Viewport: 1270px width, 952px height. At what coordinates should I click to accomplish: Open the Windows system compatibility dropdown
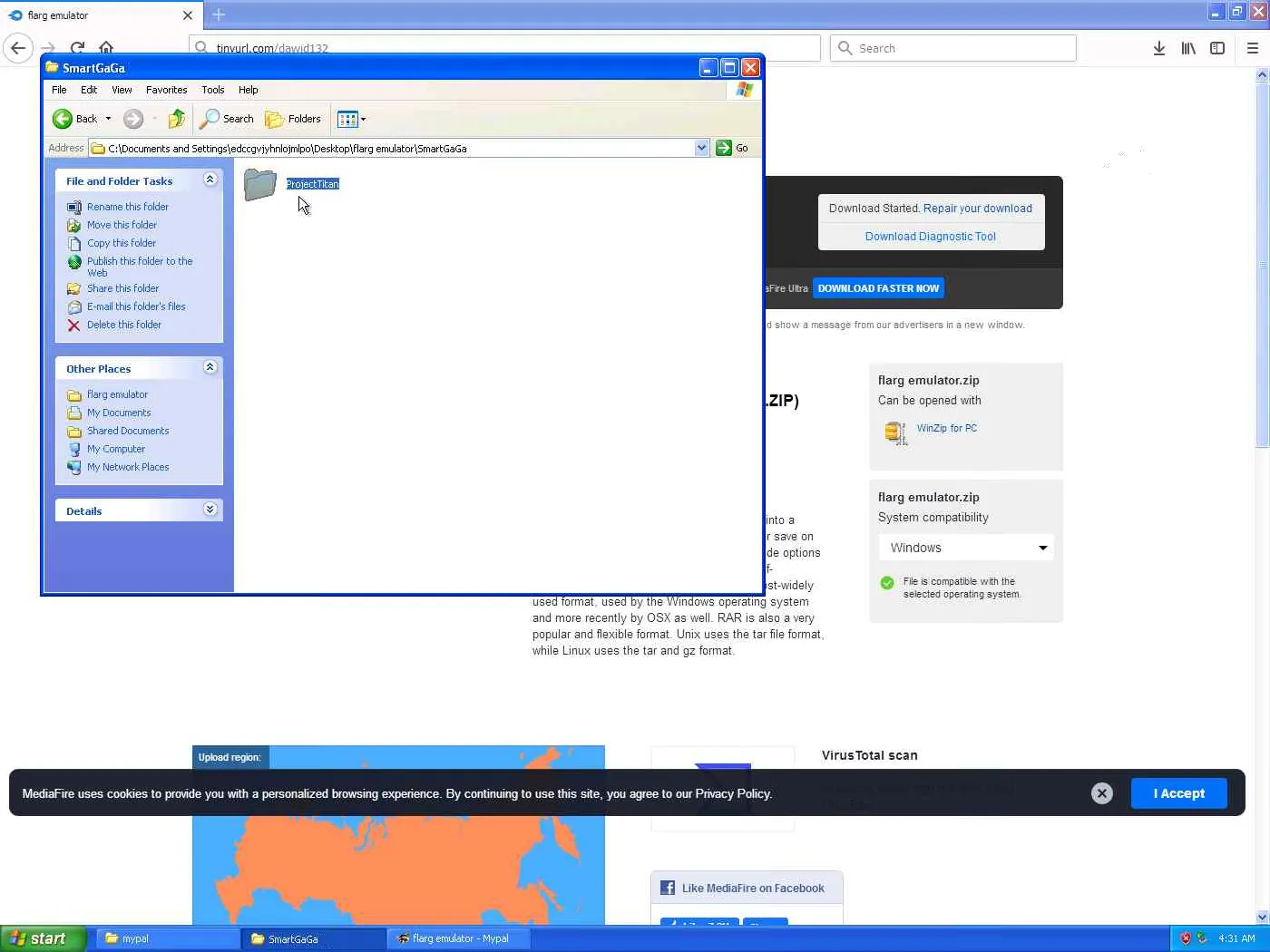[966, 548]
